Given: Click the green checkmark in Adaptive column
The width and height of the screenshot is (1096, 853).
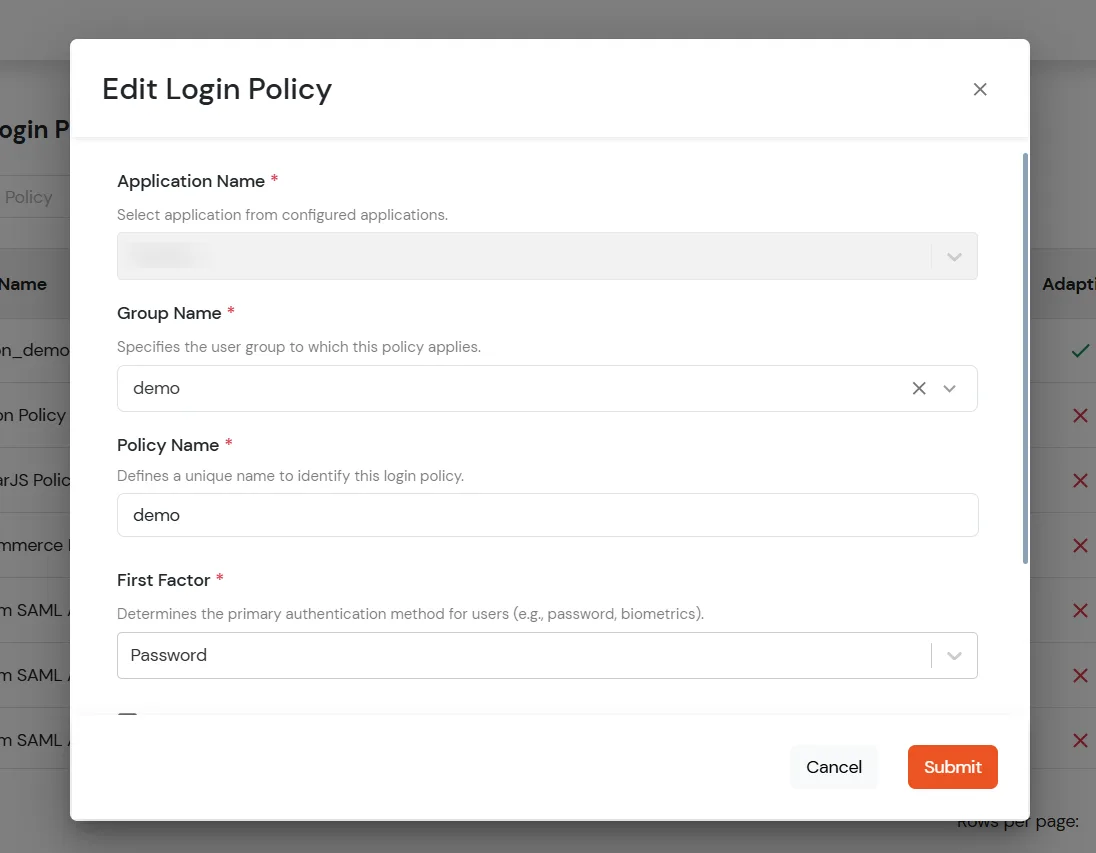Looking at the screenshot, I should [1080, 350].
